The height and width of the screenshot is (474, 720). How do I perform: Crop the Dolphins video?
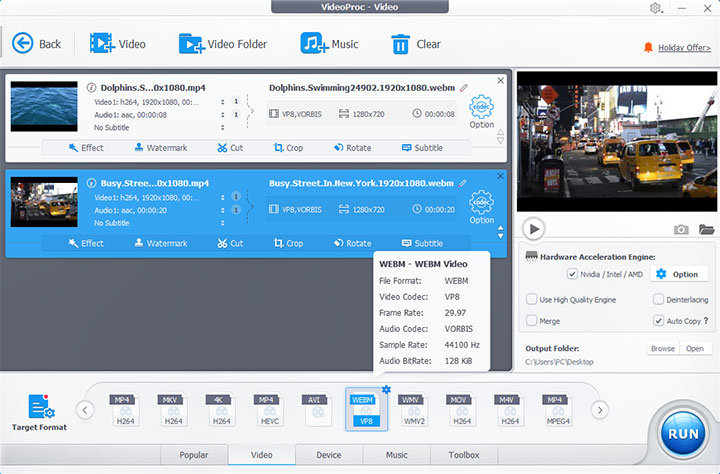[288, 147]
